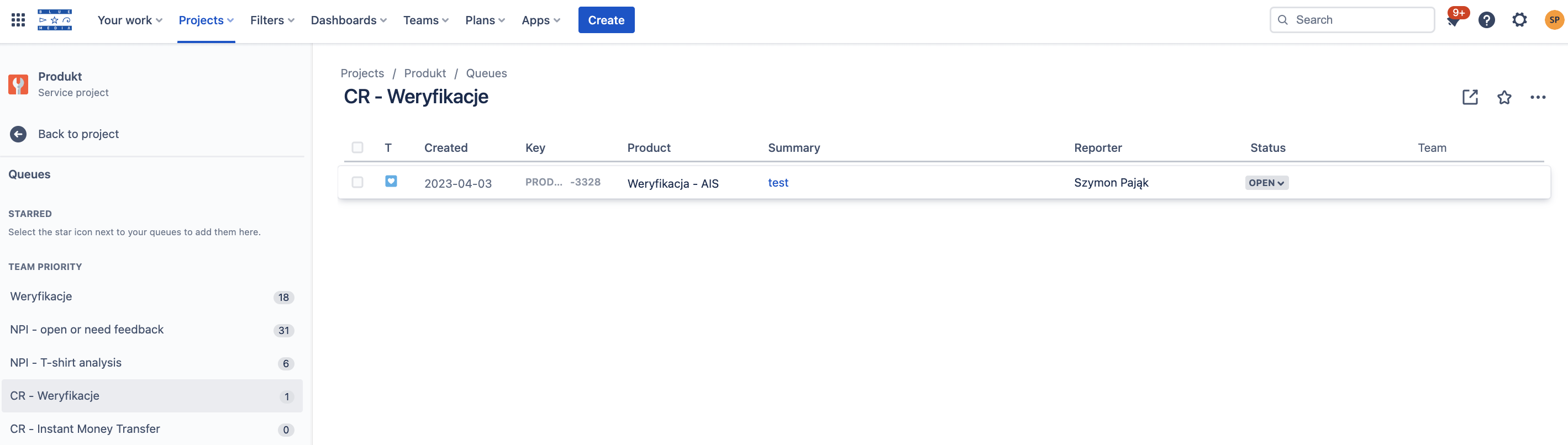
Task: Open the Filters dropdown
Action: (x=272, y=20)
